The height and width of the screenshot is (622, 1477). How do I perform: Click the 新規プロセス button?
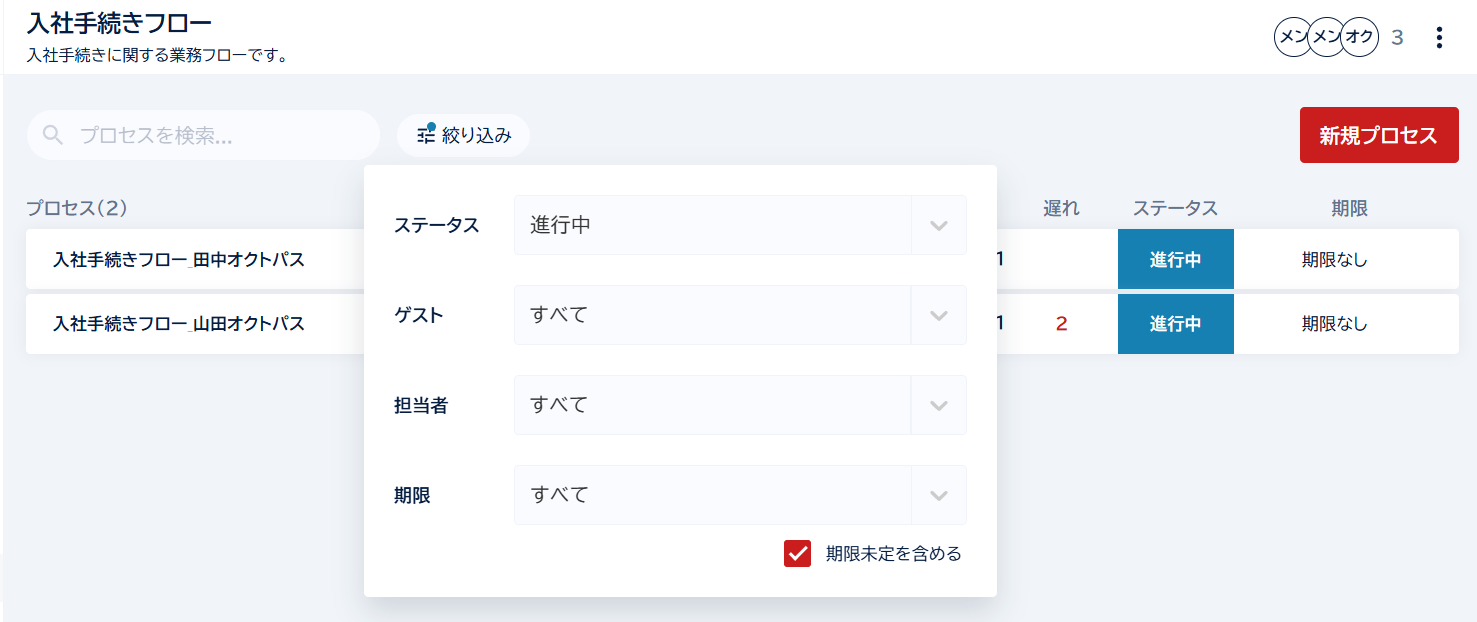tap(1378, 135)
